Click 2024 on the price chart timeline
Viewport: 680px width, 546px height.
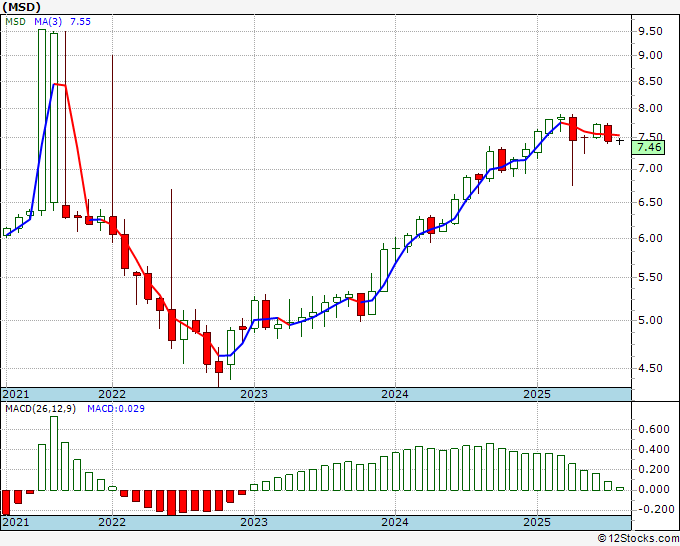[395, 394]
